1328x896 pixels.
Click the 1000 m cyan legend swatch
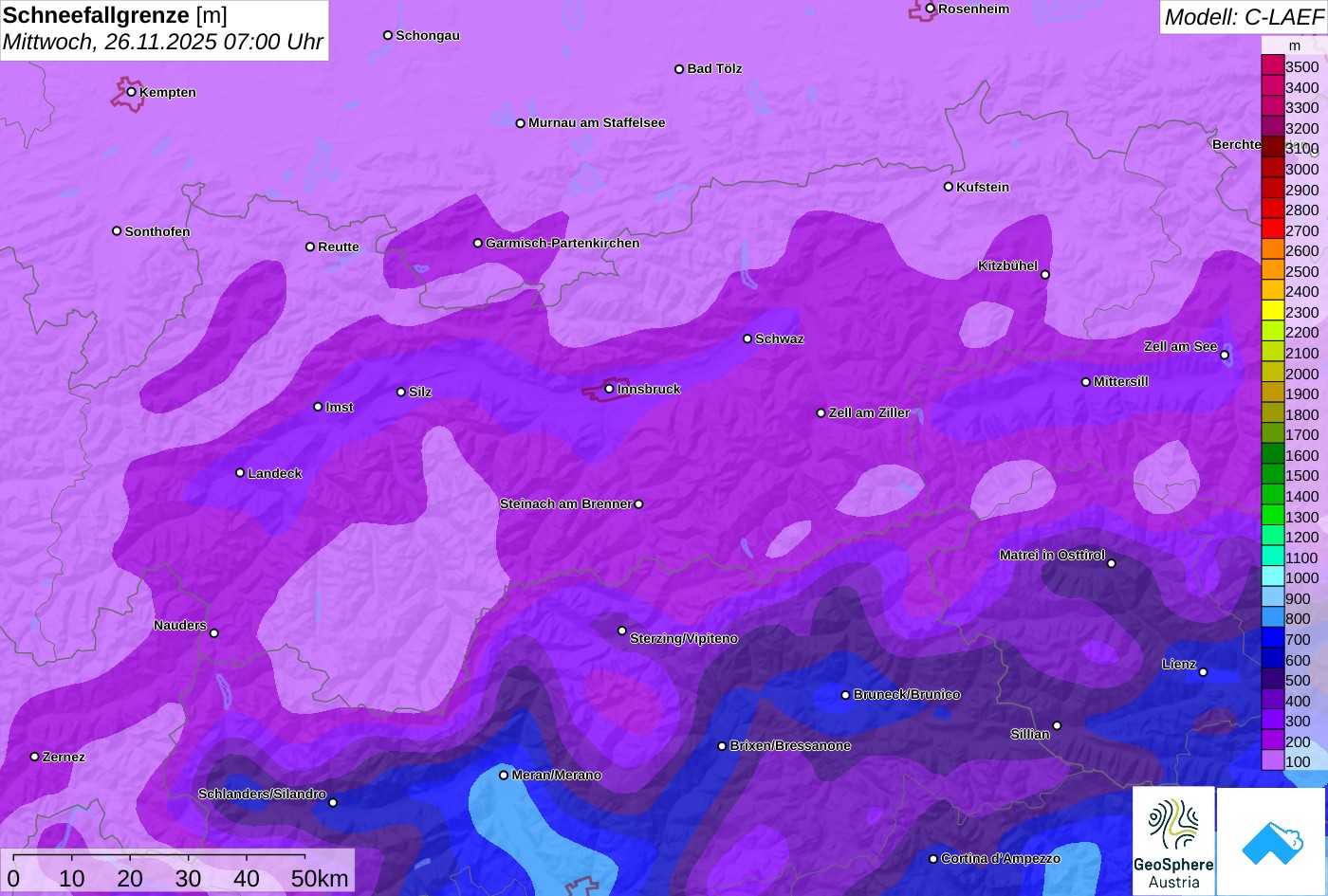pos(1272,576)
